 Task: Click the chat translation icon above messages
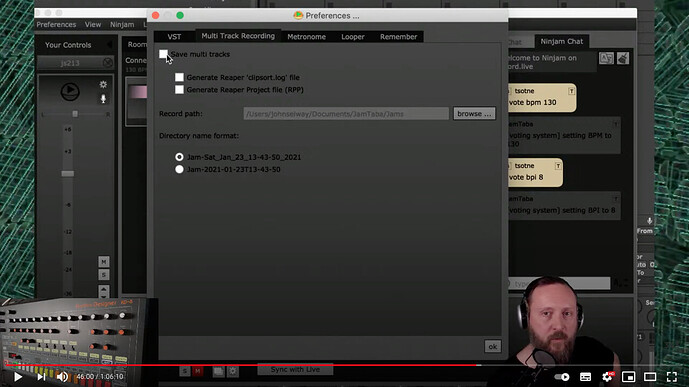pos(606,58)
